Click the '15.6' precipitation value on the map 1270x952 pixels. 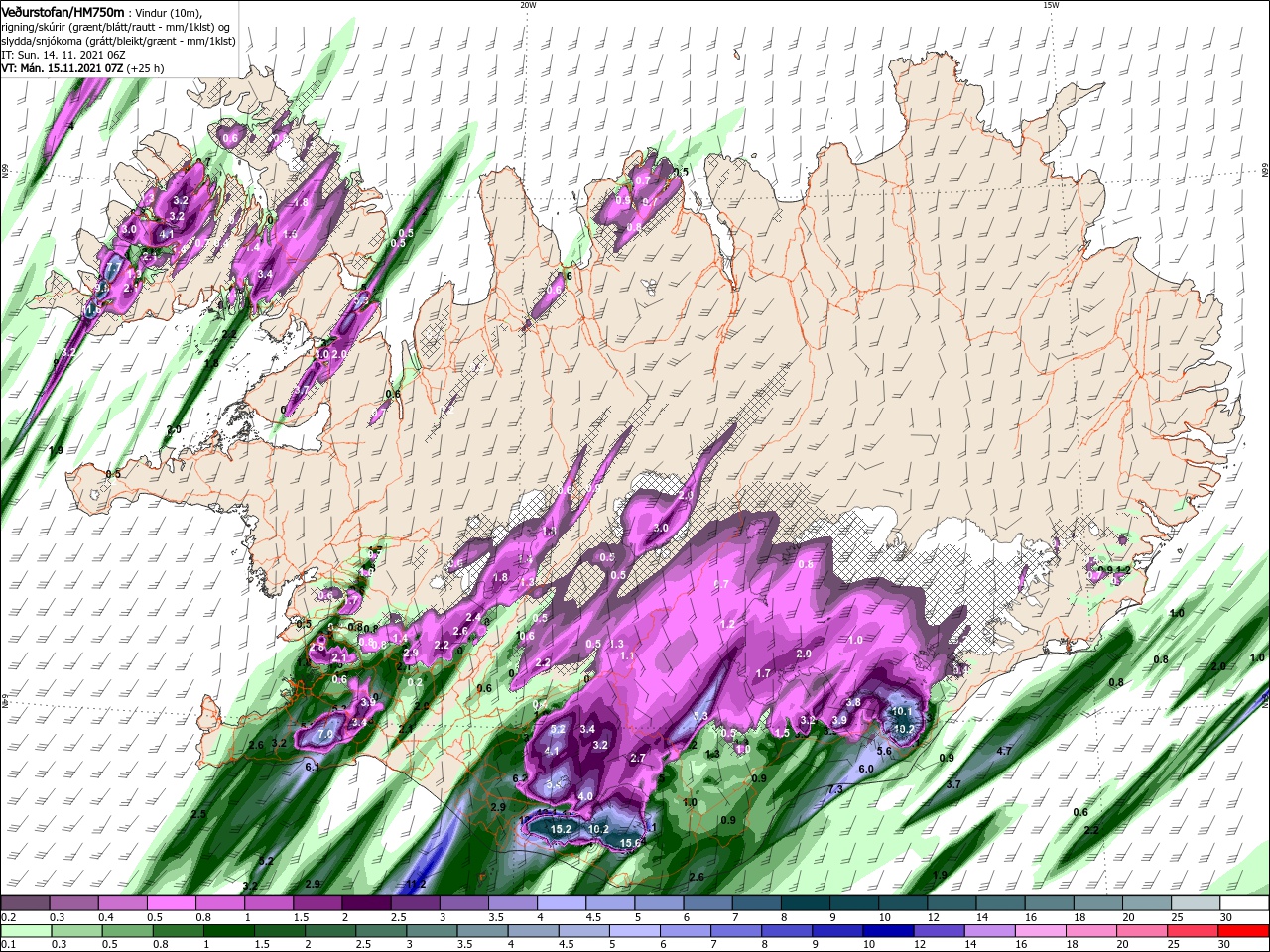click(x=629, y=843)
